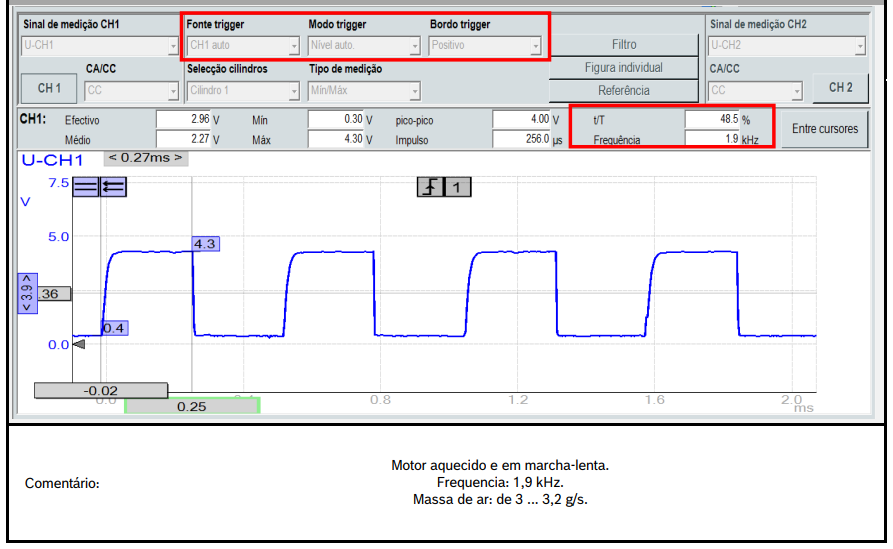Screen dimensions: 893x549
Task: Click the Frequência value field
Action: 711,140
